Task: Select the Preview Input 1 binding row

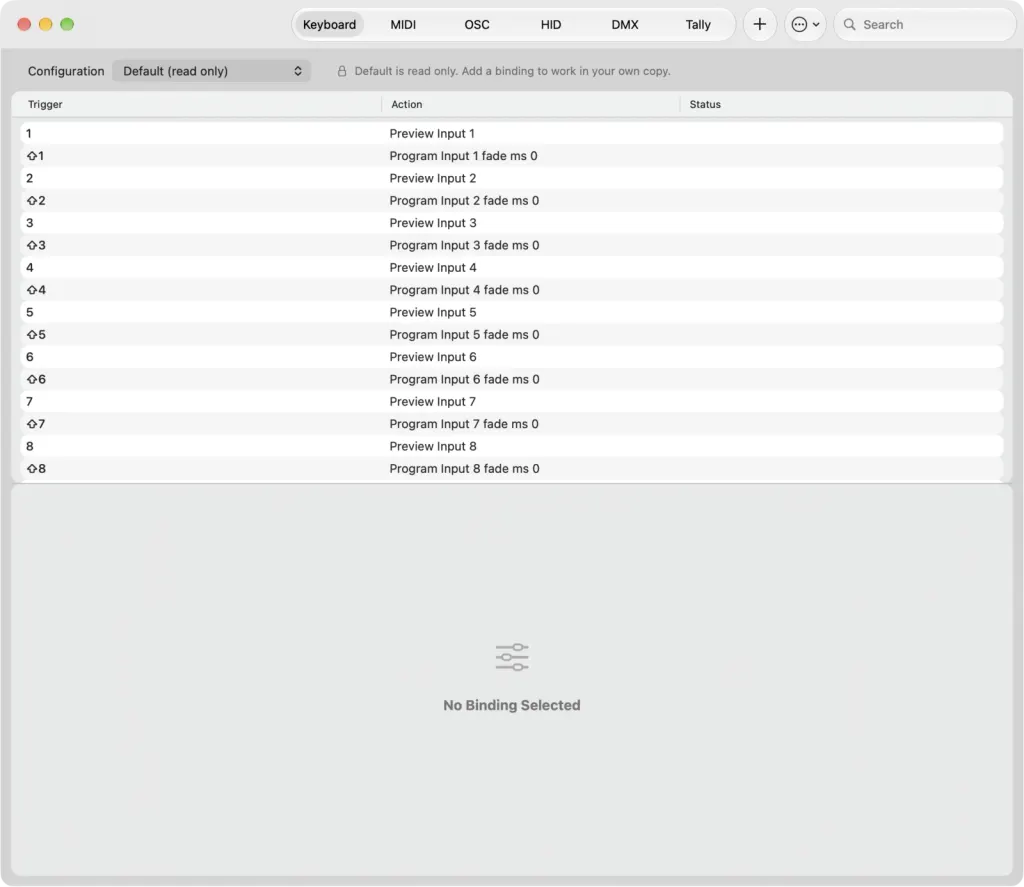Action: click(512, 133)
